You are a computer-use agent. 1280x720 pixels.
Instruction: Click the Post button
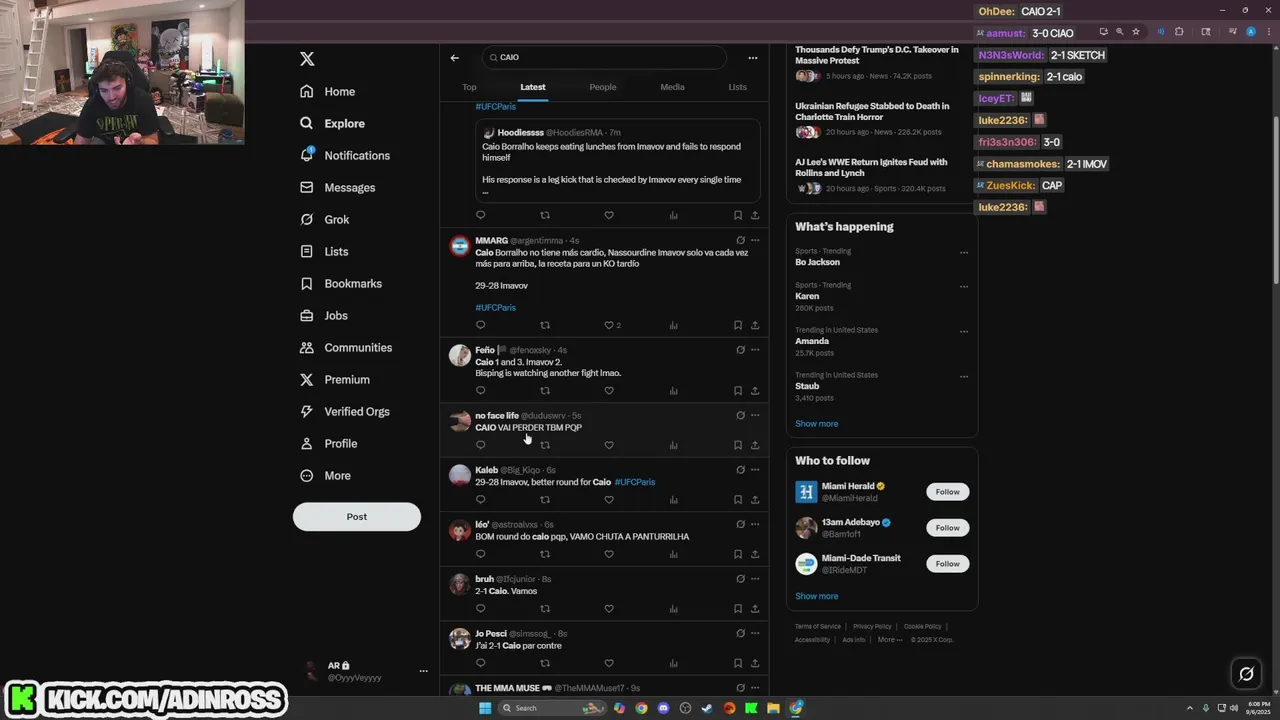coord(357,517)
